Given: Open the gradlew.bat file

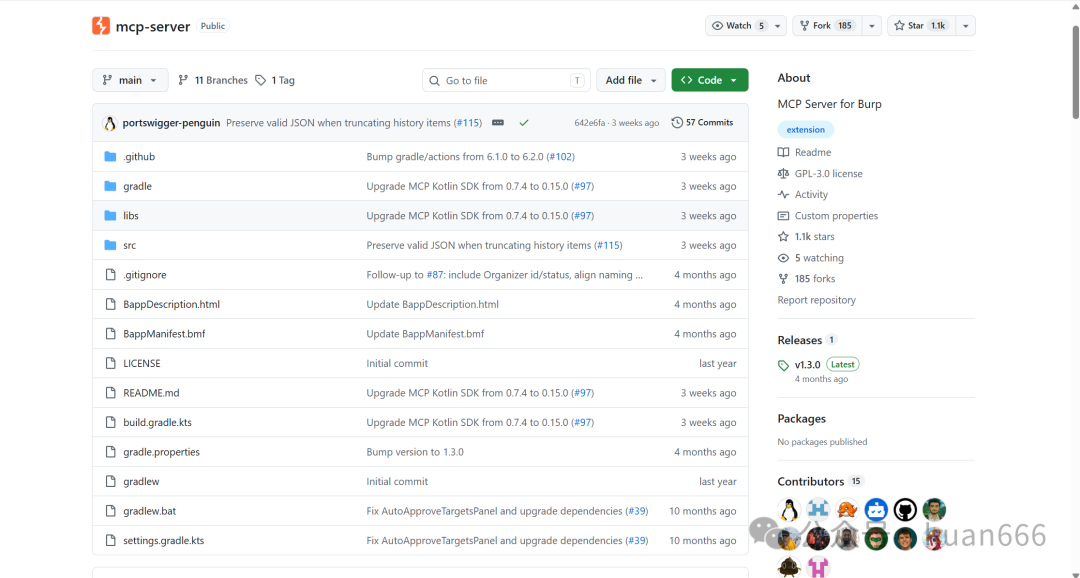Looking at the screenshot, I should [x=149, y=511].
